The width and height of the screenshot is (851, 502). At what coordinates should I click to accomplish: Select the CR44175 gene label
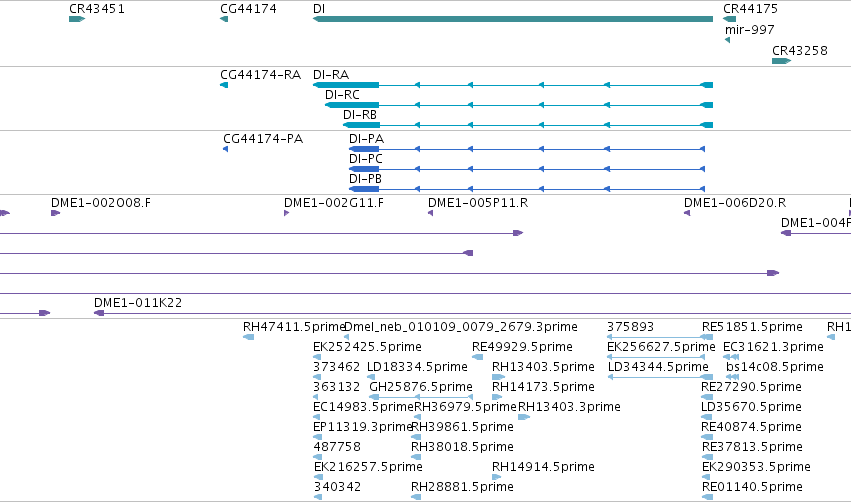click(750, 9)
